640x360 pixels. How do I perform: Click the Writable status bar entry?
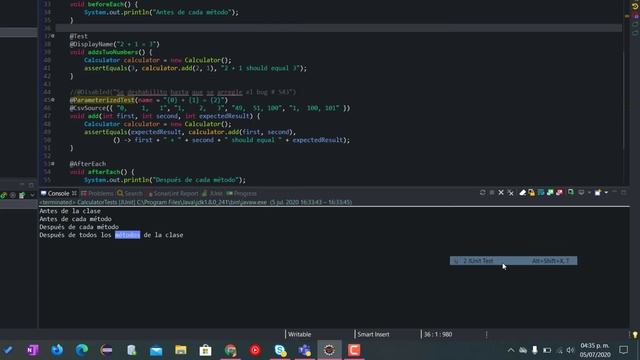click(299, 334)
